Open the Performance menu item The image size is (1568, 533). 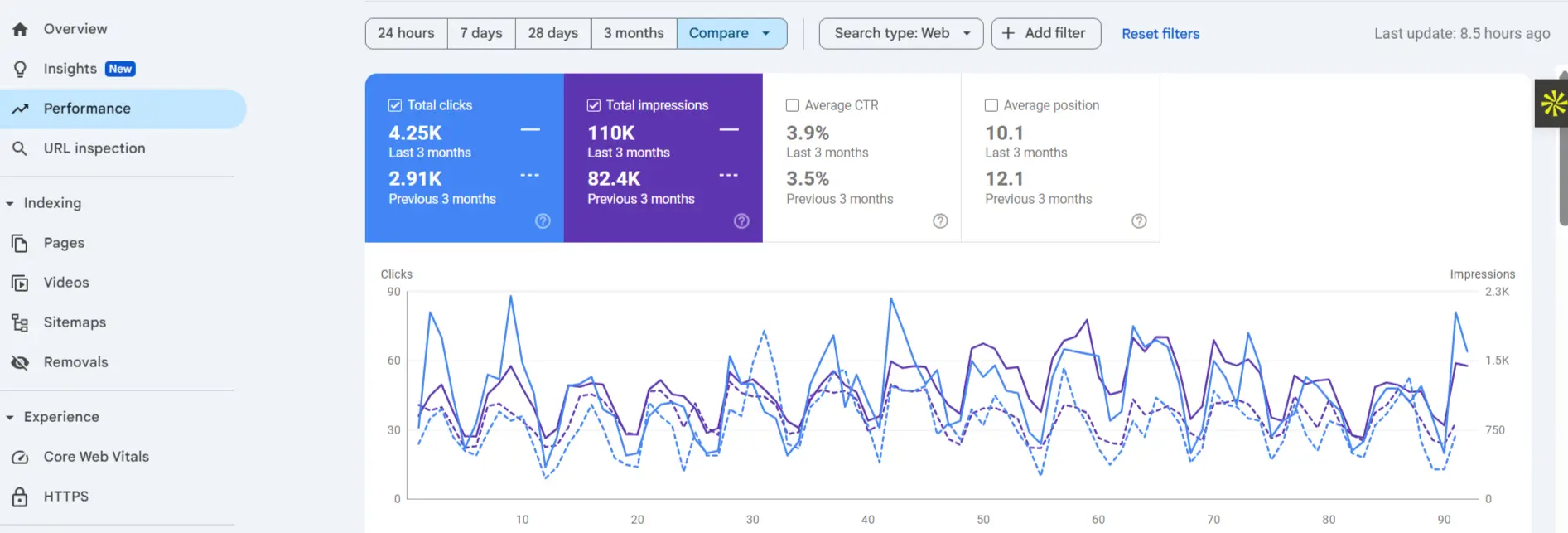tap(87, 109)
